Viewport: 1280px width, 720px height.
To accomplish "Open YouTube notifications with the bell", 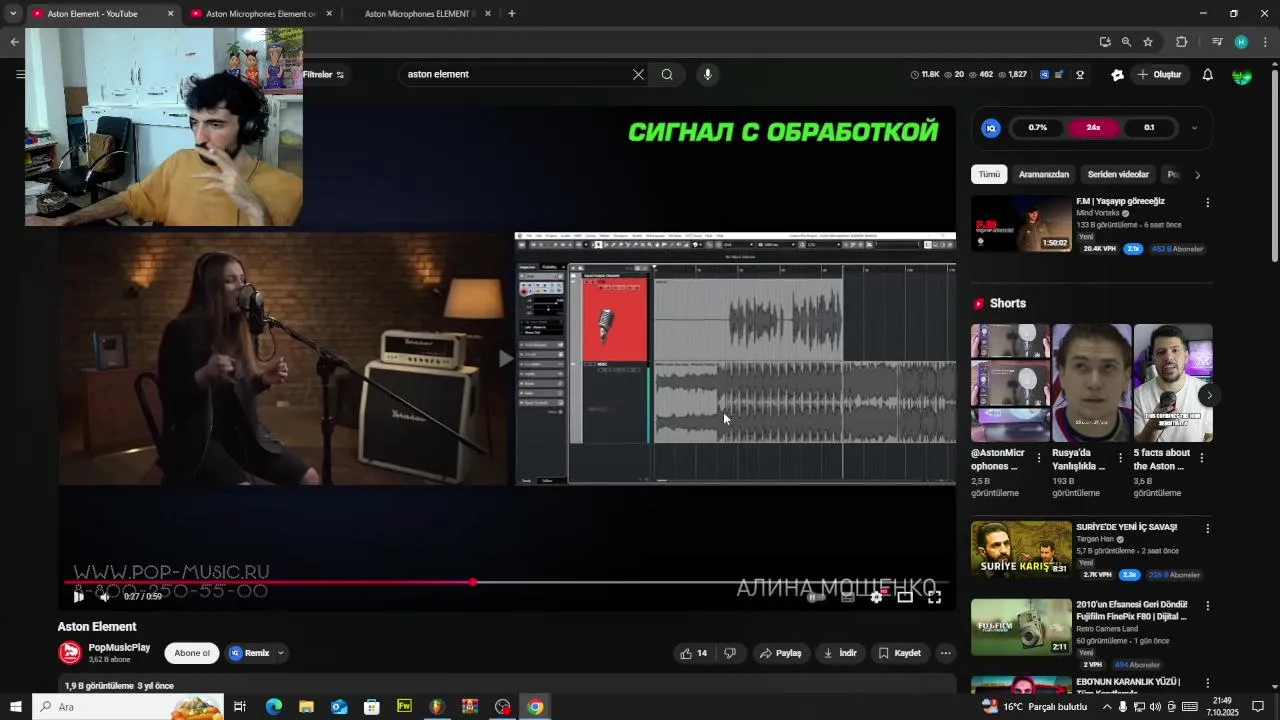I will [1207, 74].
